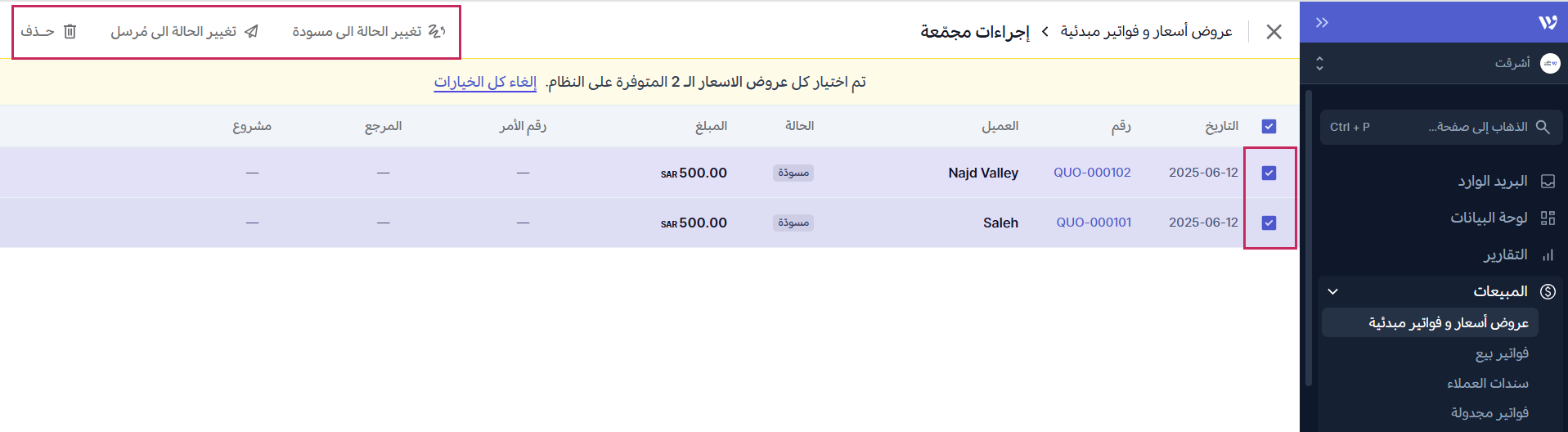Uncheck the QUO-000102 row checkbox
The image size is (1568, 432).
[x=1269, y=173]
